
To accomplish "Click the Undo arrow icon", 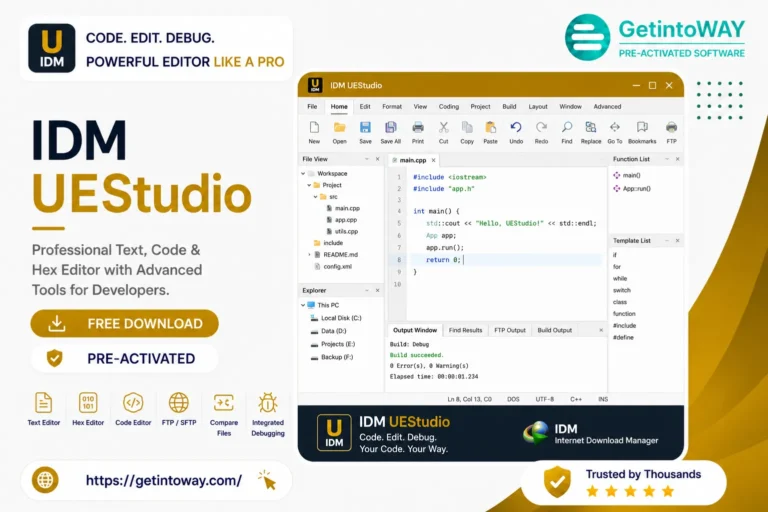I will (x=516, y=127).
